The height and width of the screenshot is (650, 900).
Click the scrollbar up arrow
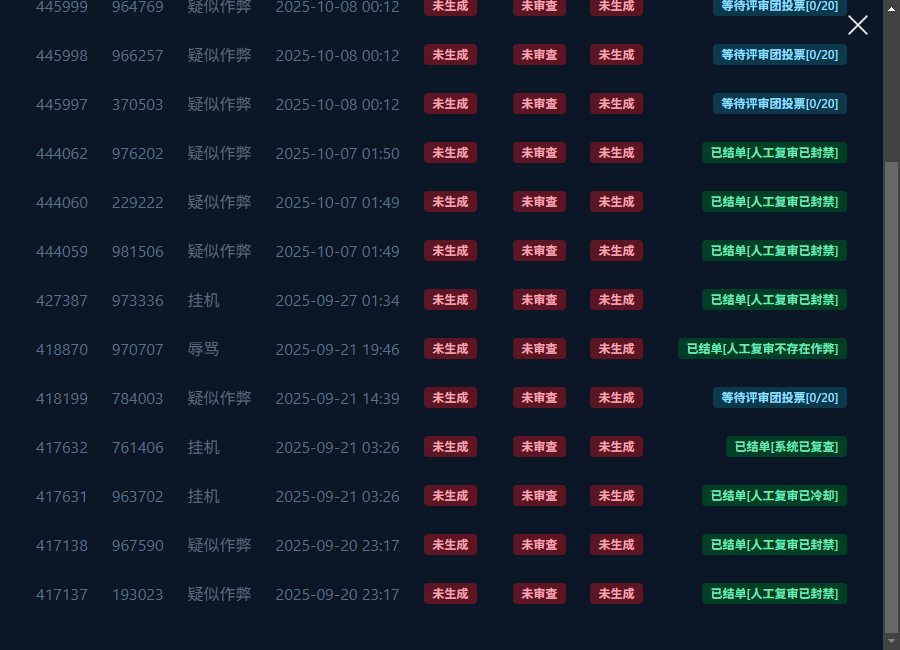[891, 9]
